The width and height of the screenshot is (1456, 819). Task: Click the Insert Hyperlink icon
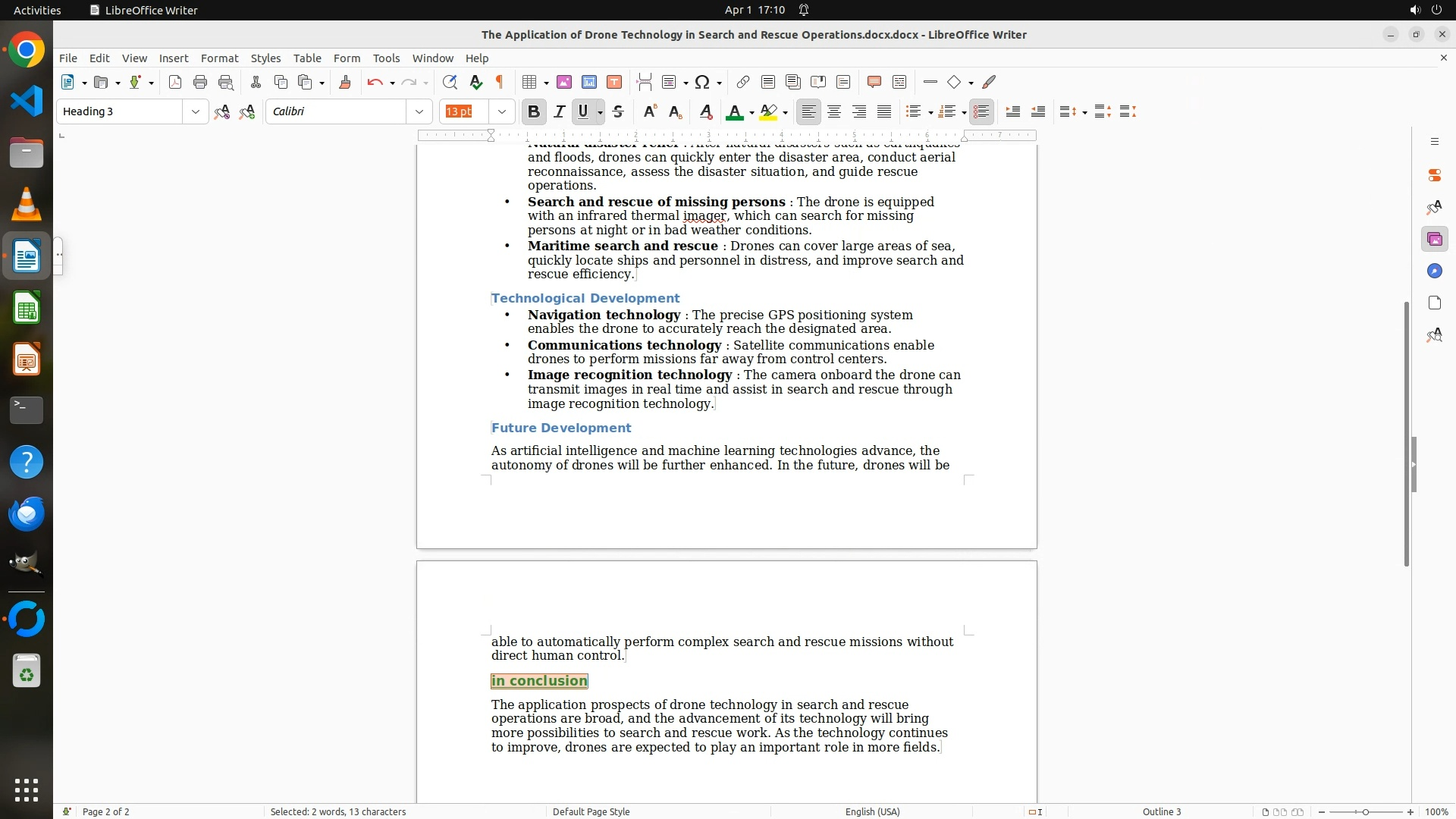tap(743, 82)
